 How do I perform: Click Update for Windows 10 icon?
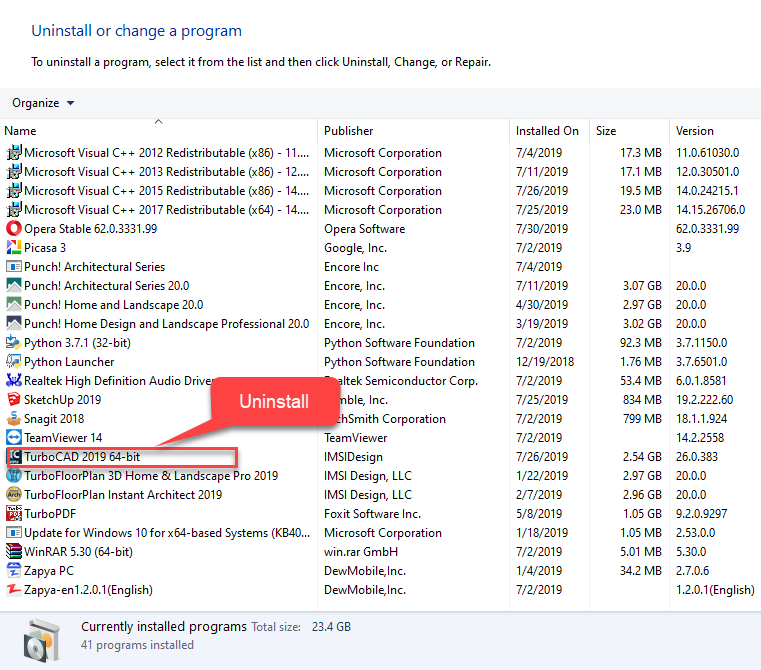(x=14, y=532)
